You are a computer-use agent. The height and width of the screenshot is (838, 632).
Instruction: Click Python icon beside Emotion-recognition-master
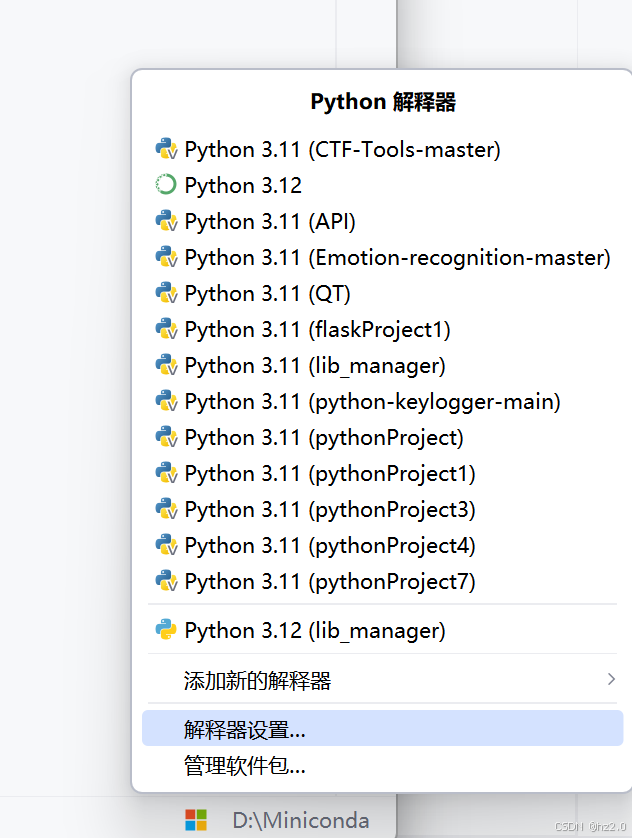166,257
